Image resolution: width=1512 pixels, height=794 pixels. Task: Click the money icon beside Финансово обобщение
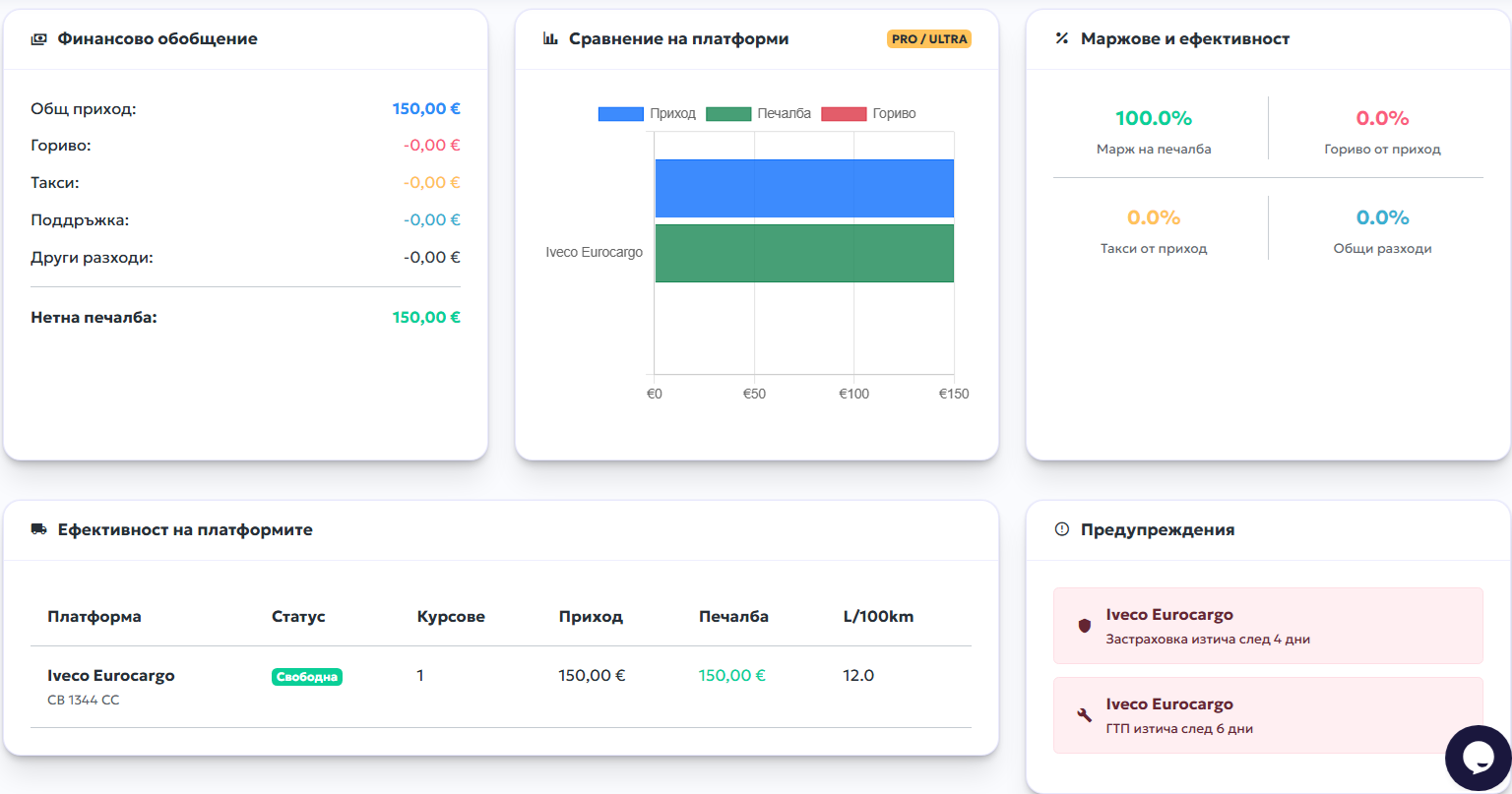[x=38, y=39]
